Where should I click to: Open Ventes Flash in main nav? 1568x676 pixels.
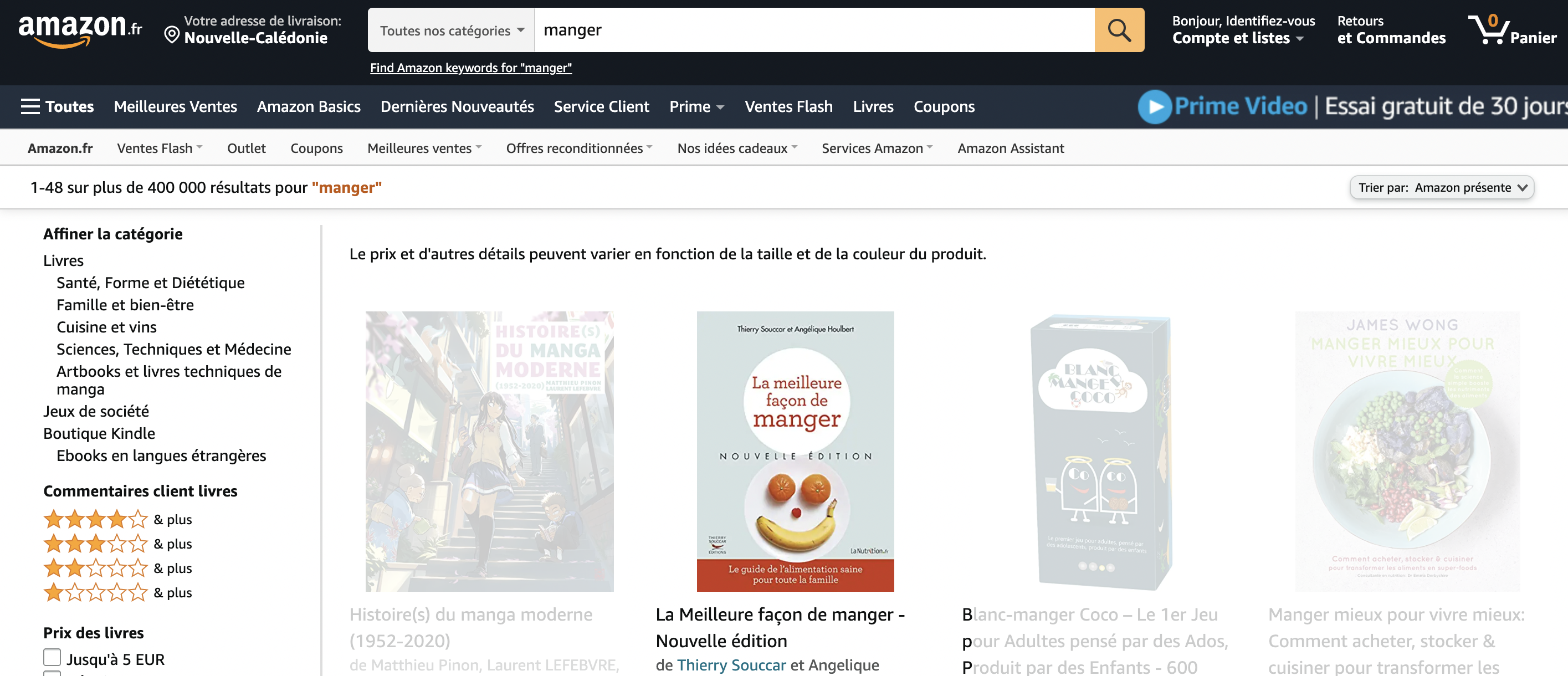[x=788, y=106]
